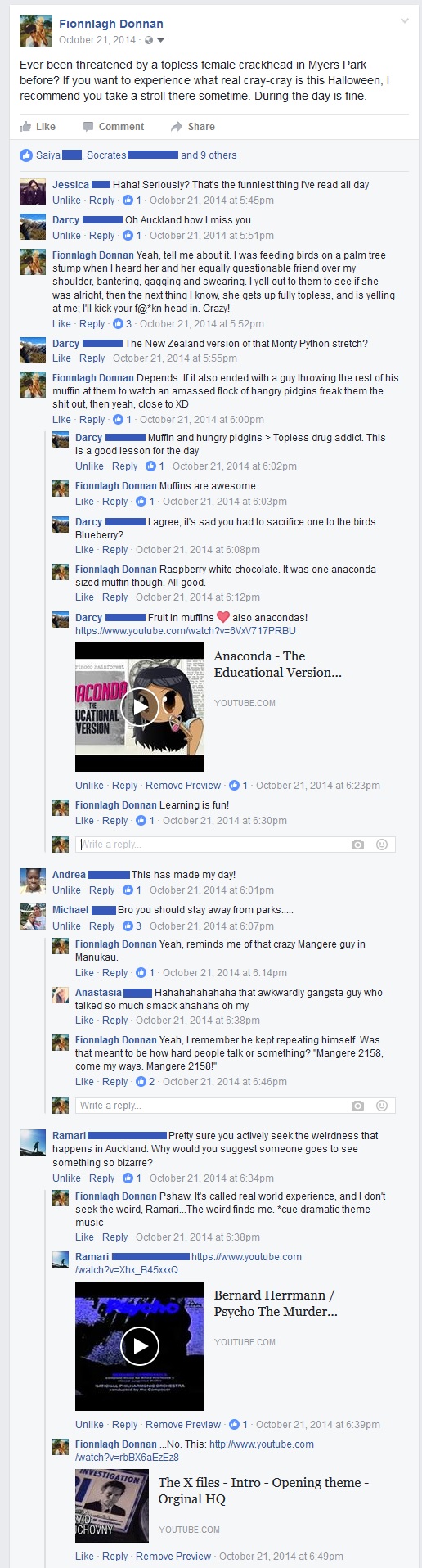Open the like reaction icon beside Saiya
Image resolution: width=422 pixels, height=1568 pixels.
[26, 155]
